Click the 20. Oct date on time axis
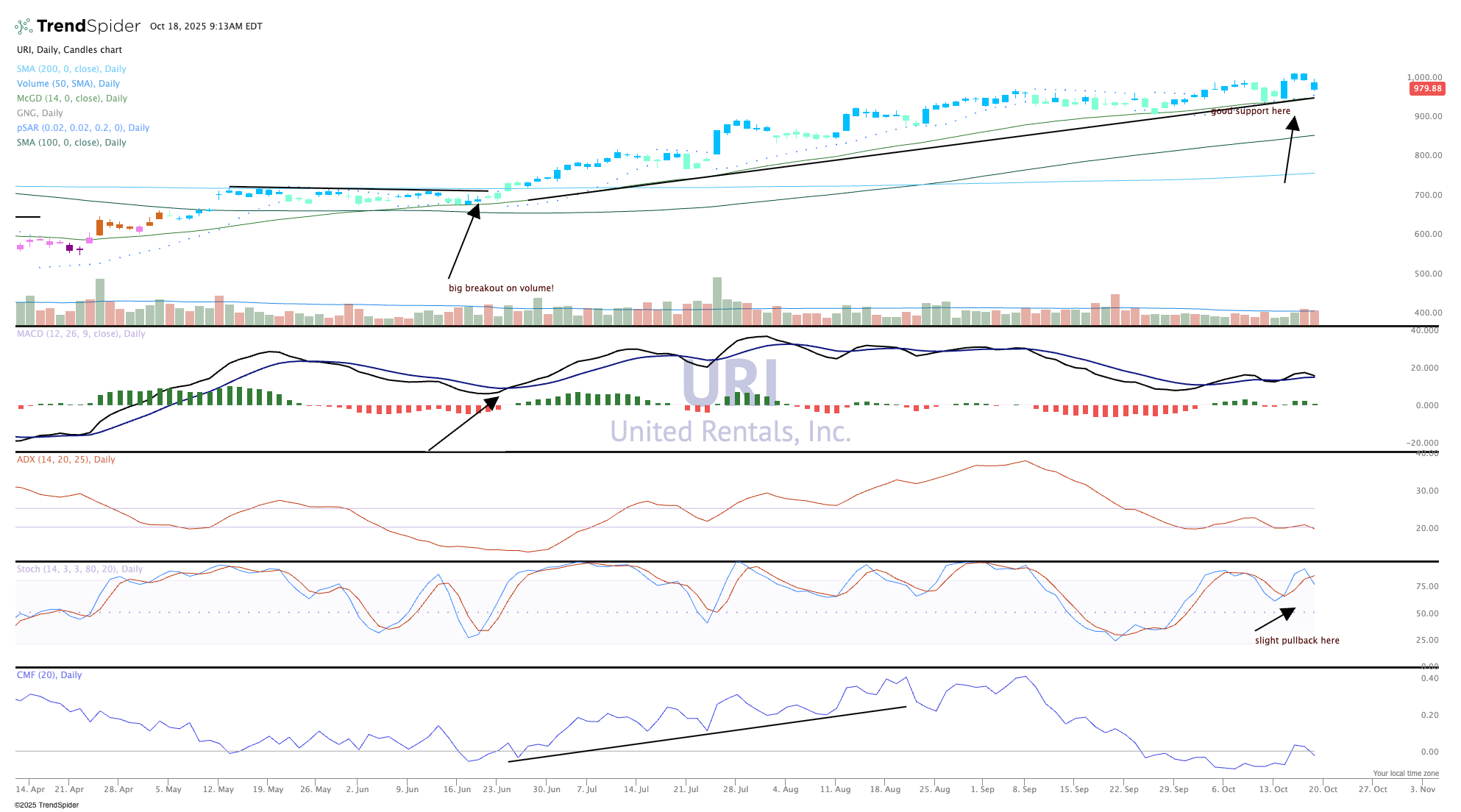Screen dimensions: 1461x812 tap(1323, 789)
